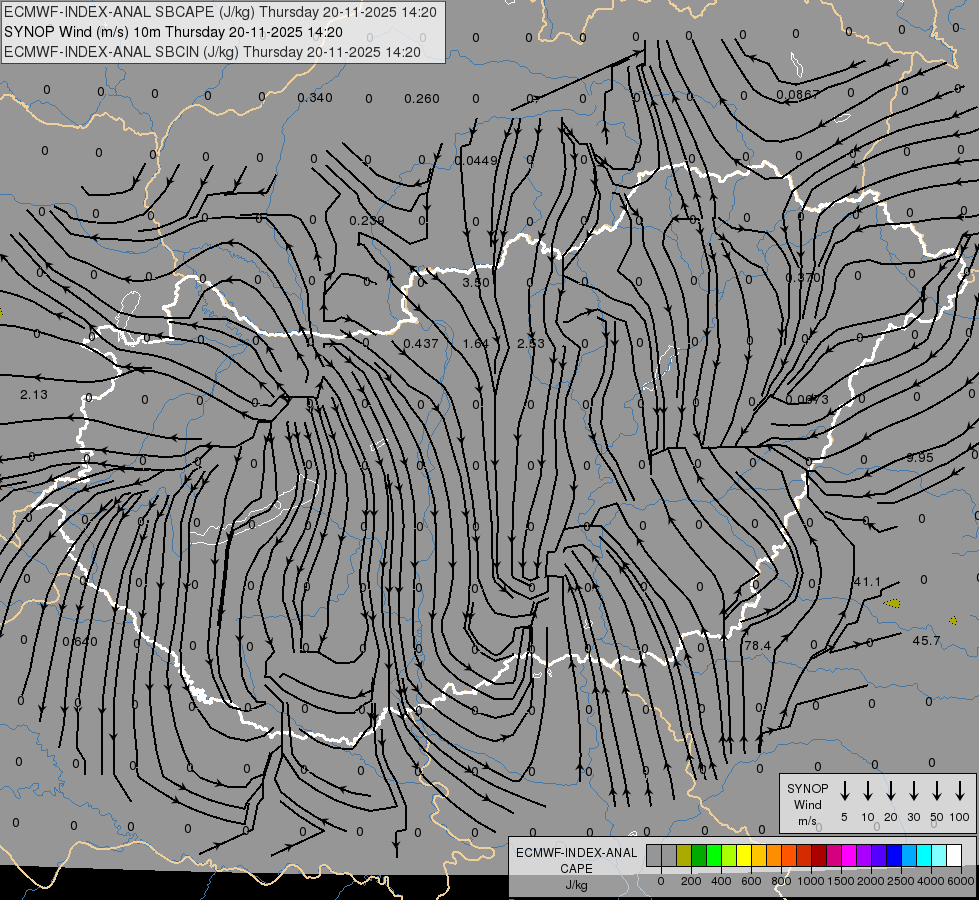979x900 pixels.
Task: Click the 10 m/s wind arrow in legend
Action: (867, 791)
